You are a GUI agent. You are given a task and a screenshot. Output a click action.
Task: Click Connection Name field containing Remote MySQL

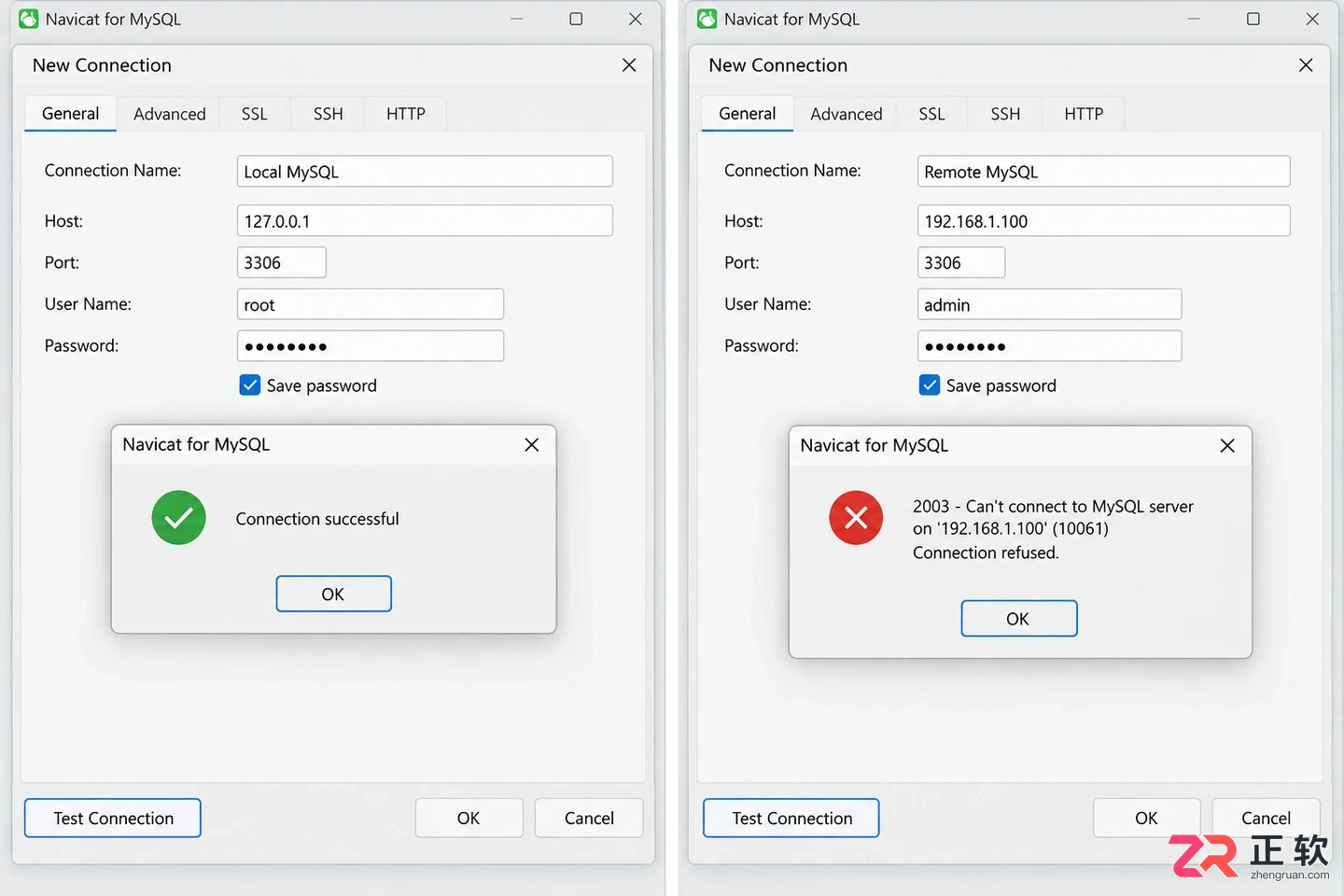point(1104,172)
